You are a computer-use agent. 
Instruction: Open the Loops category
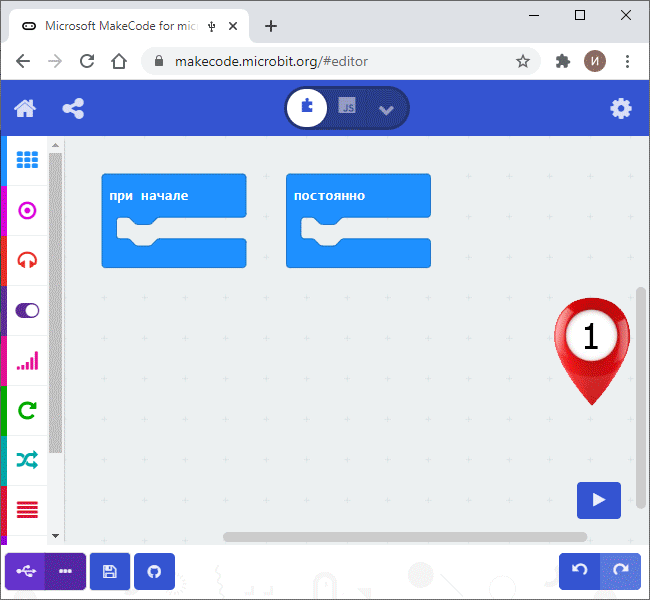[x=27, y=411]
